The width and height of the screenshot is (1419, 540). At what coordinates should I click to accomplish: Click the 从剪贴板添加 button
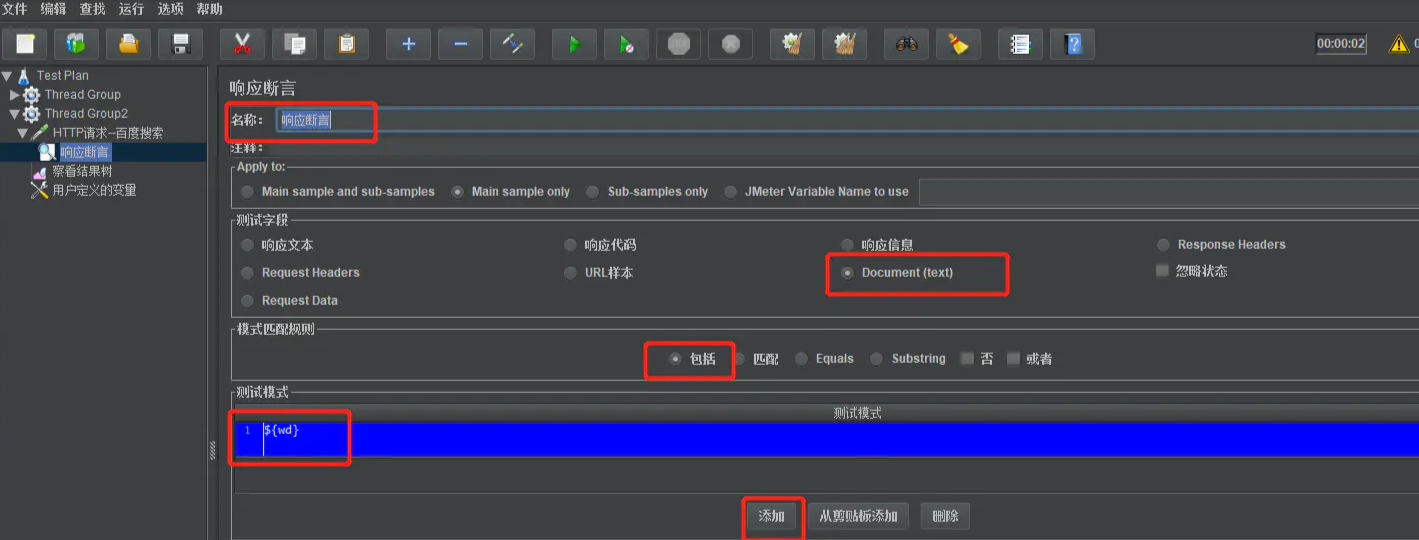858,516
